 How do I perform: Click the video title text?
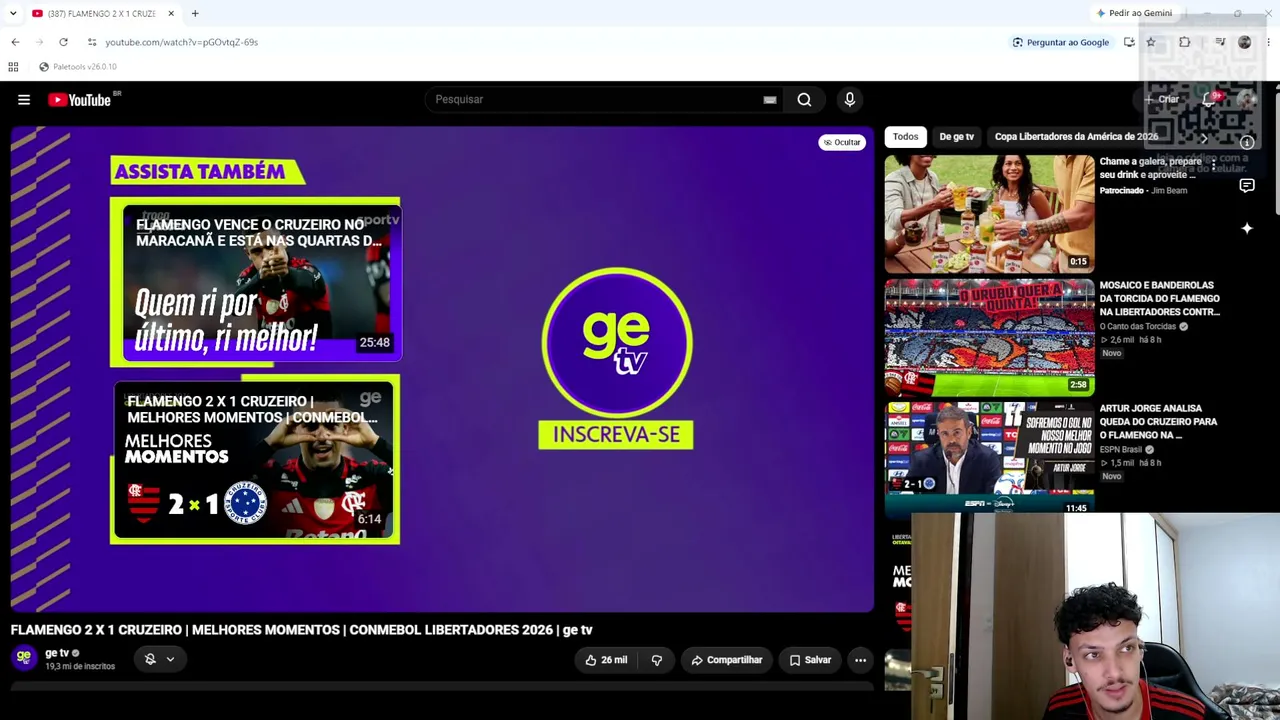click(302, 630)
